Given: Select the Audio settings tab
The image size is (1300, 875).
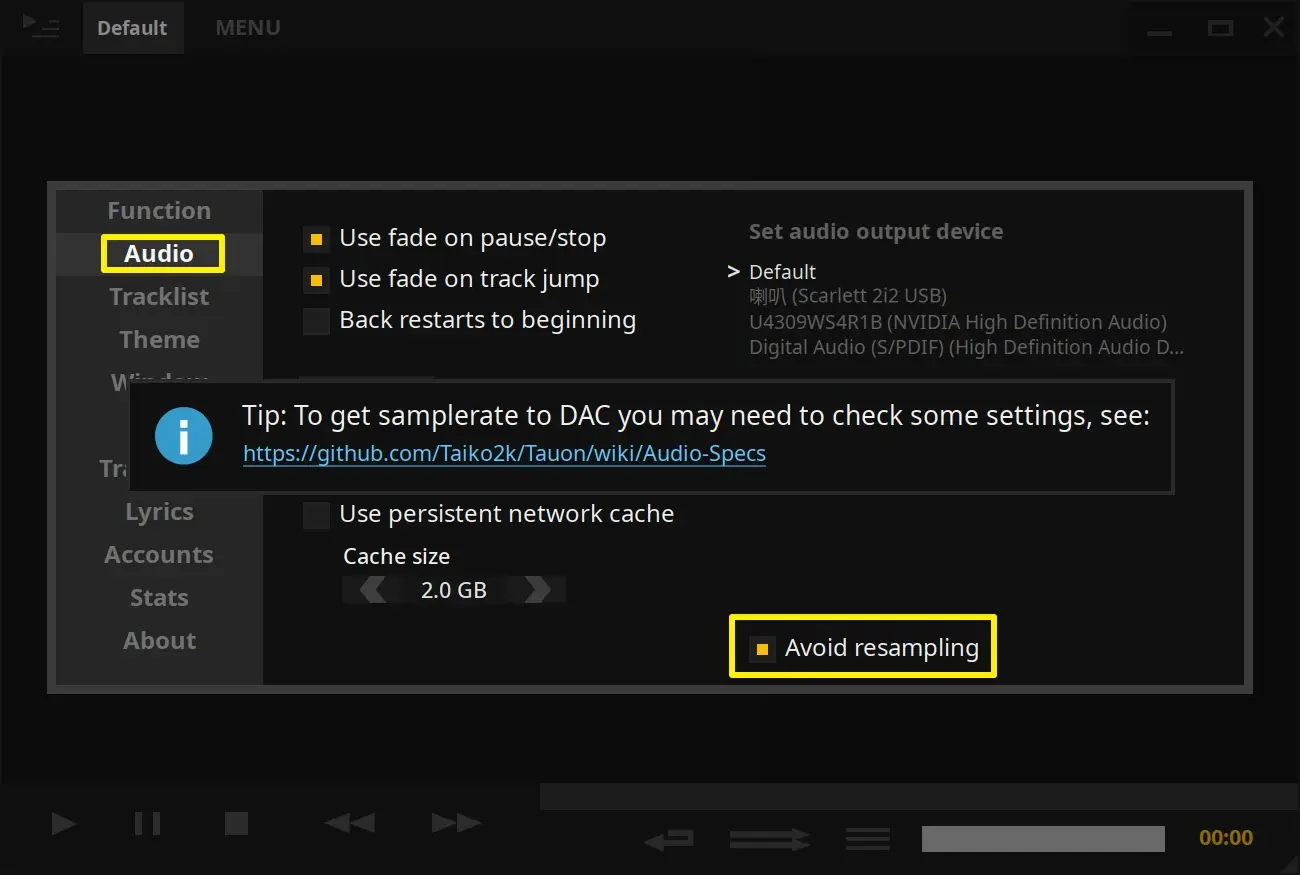Looking at the screenshot, I should click(x=159, y=254).
